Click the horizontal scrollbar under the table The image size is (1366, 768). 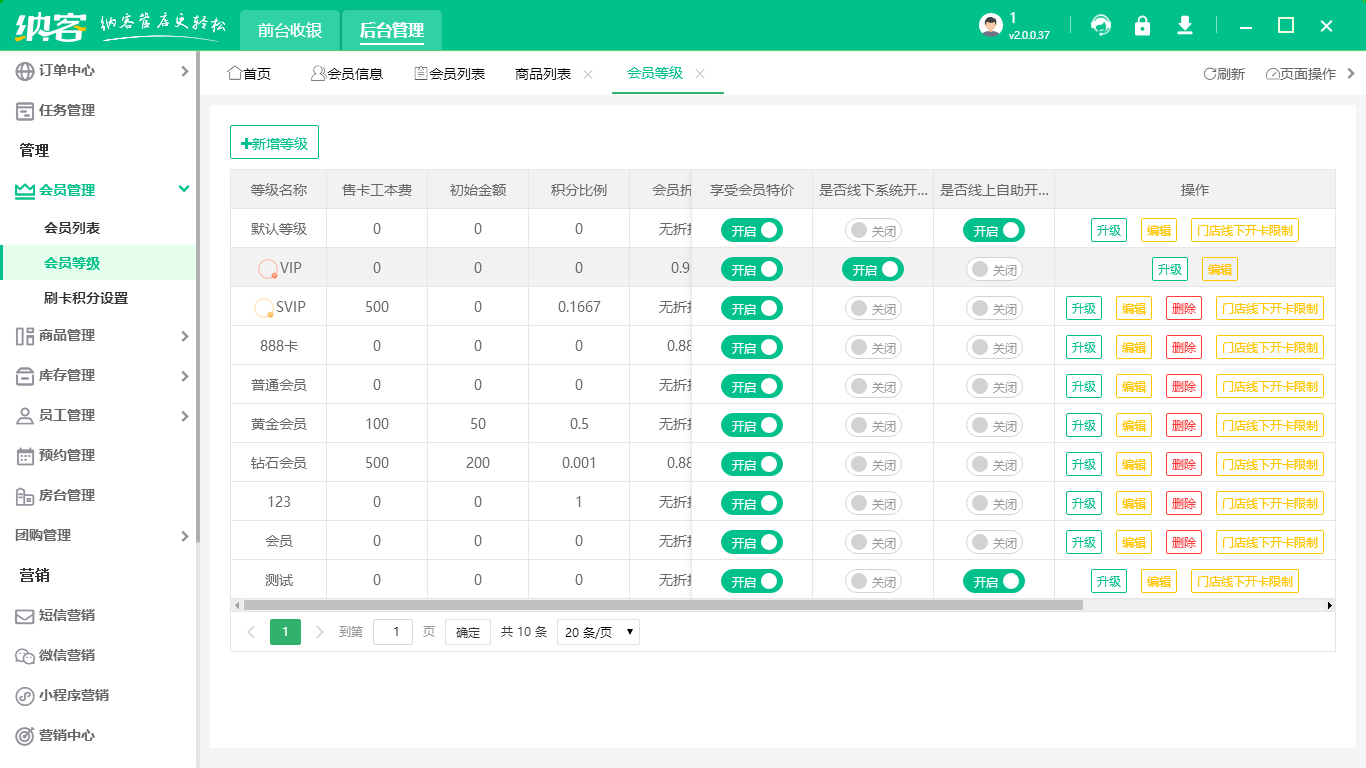[x=662, y=605]
